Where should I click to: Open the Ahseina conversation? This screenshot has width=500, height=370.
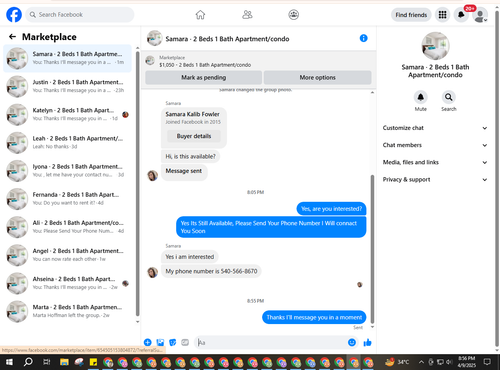68,283
